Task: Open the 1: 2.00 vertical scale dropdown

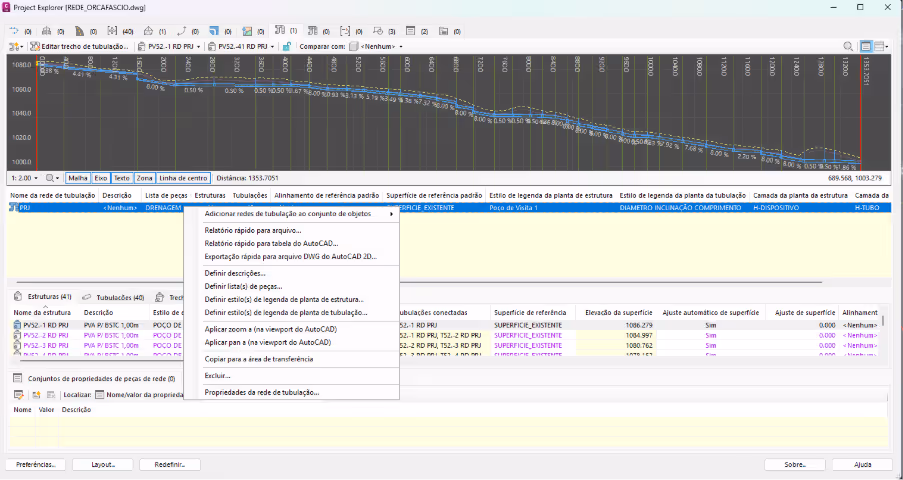Action: (24, 179)
